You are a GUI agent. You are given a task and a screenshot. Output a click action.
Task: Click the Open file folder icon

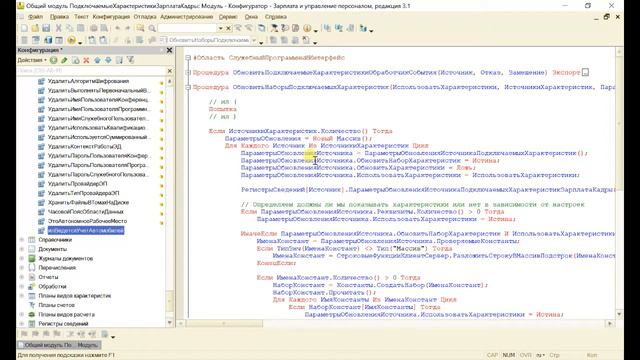point(35,28)
